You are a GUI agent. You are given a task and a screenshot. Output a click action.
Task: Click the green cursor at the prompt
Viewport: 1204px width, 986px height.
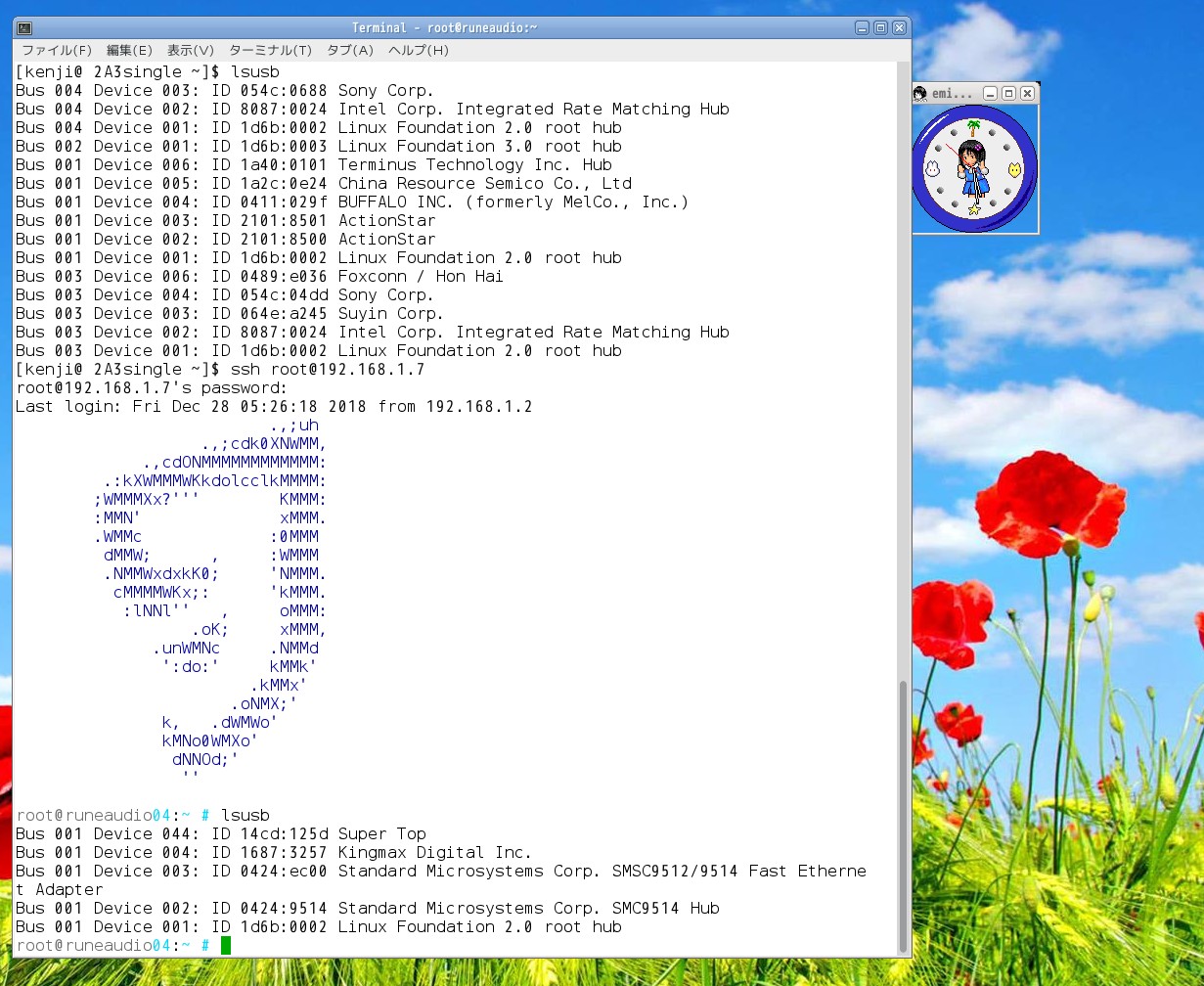[226, 945]
